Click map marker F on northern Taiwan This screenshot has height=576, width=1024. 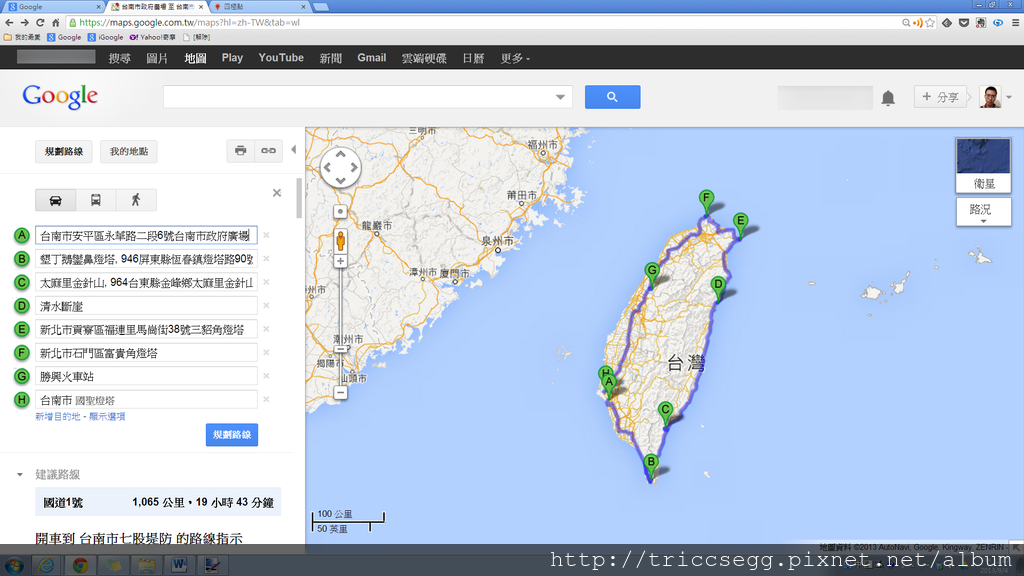coord(706,201)
